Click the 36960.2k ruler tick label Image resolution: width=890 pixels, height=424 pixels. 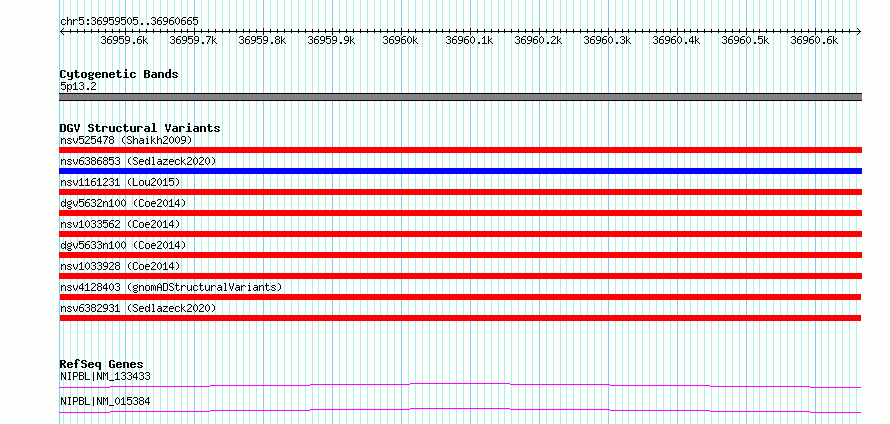538,40
